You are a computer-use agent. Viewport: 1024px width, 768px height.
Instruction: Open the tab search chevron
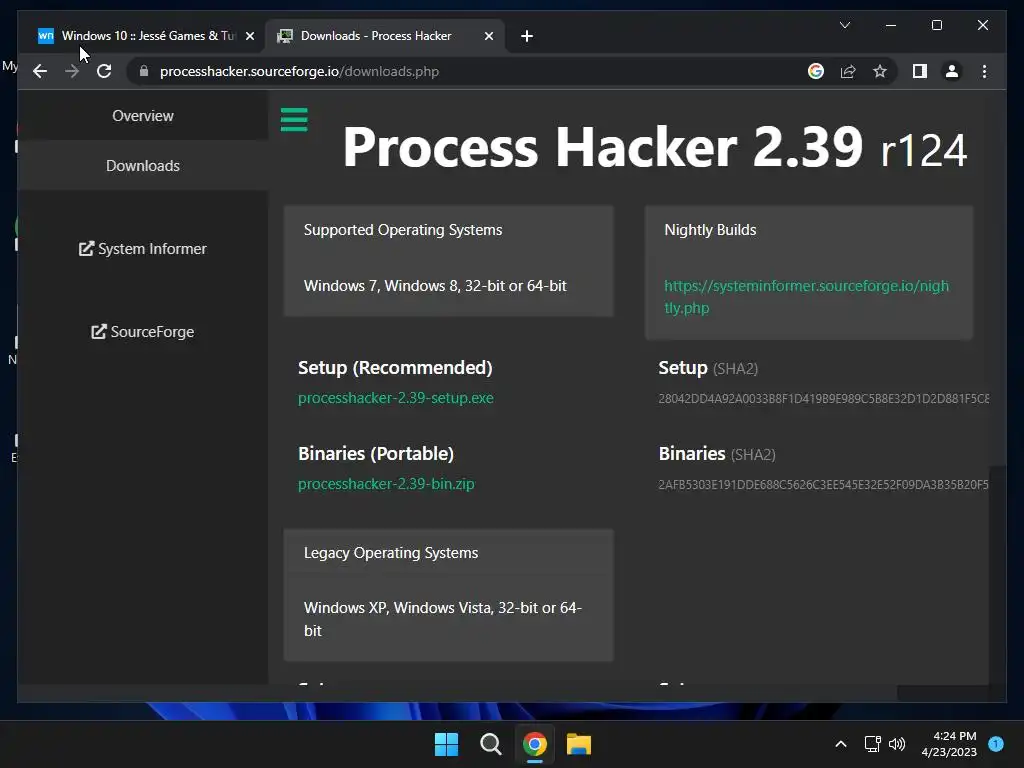pyautogui.click(x=844, y=25)
